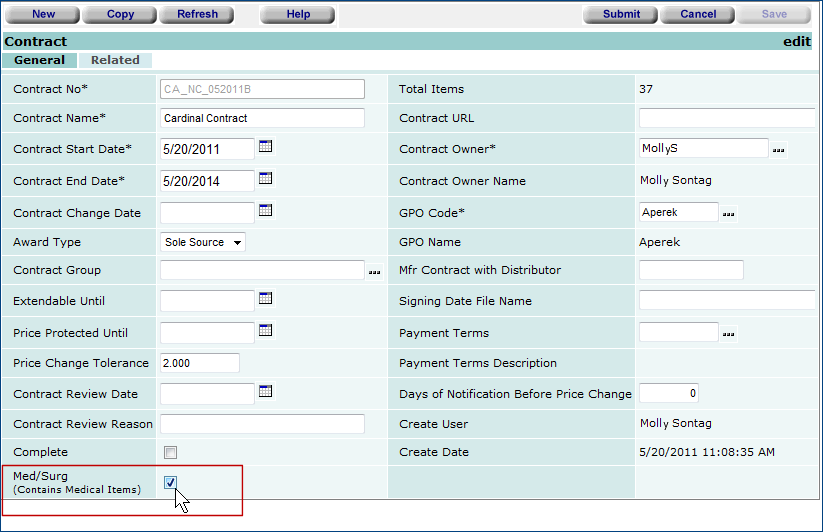Focus the Contract URL input field

tap(726, 118)
